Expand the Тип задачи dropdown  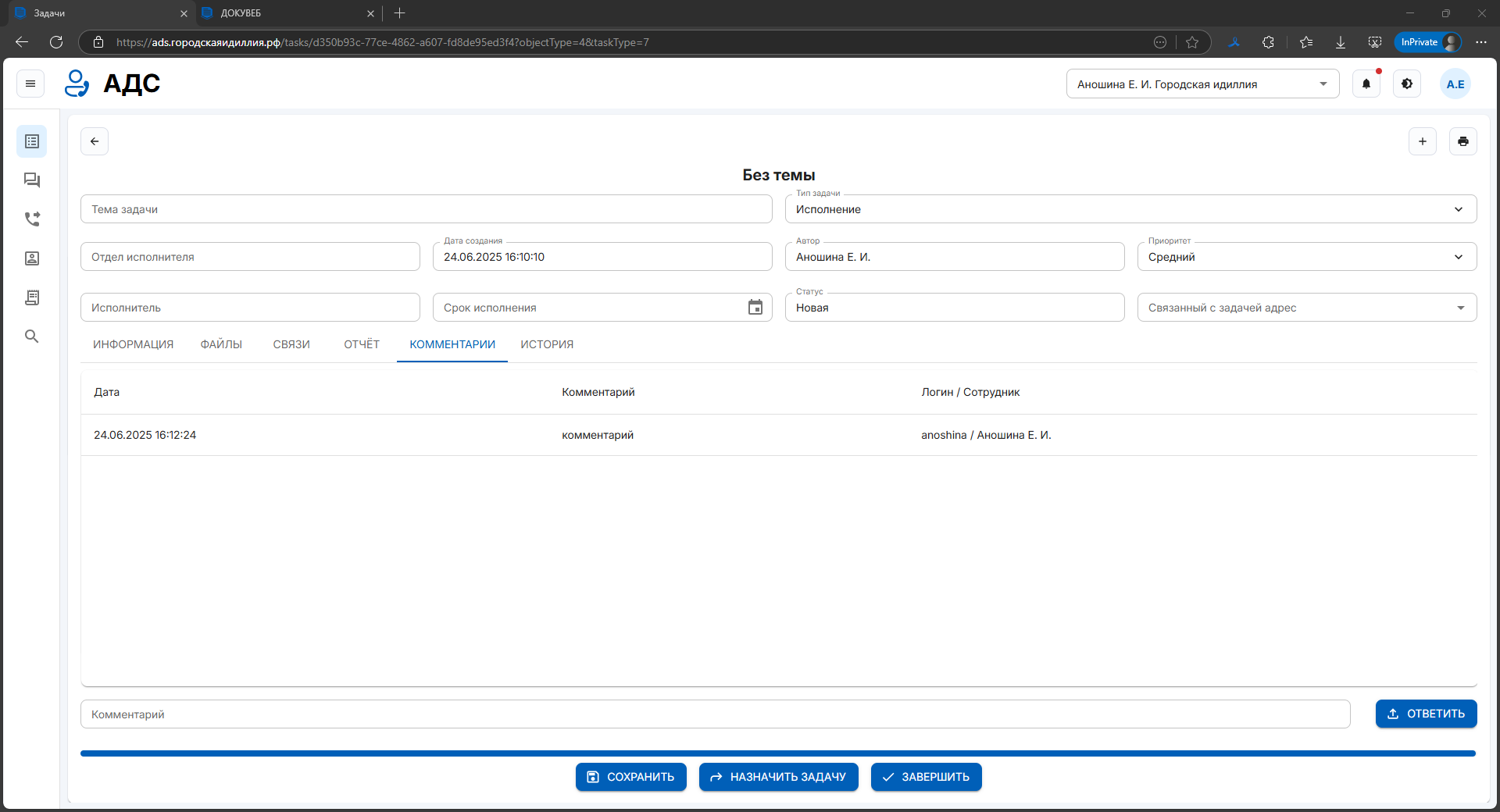pos(1459,209)
